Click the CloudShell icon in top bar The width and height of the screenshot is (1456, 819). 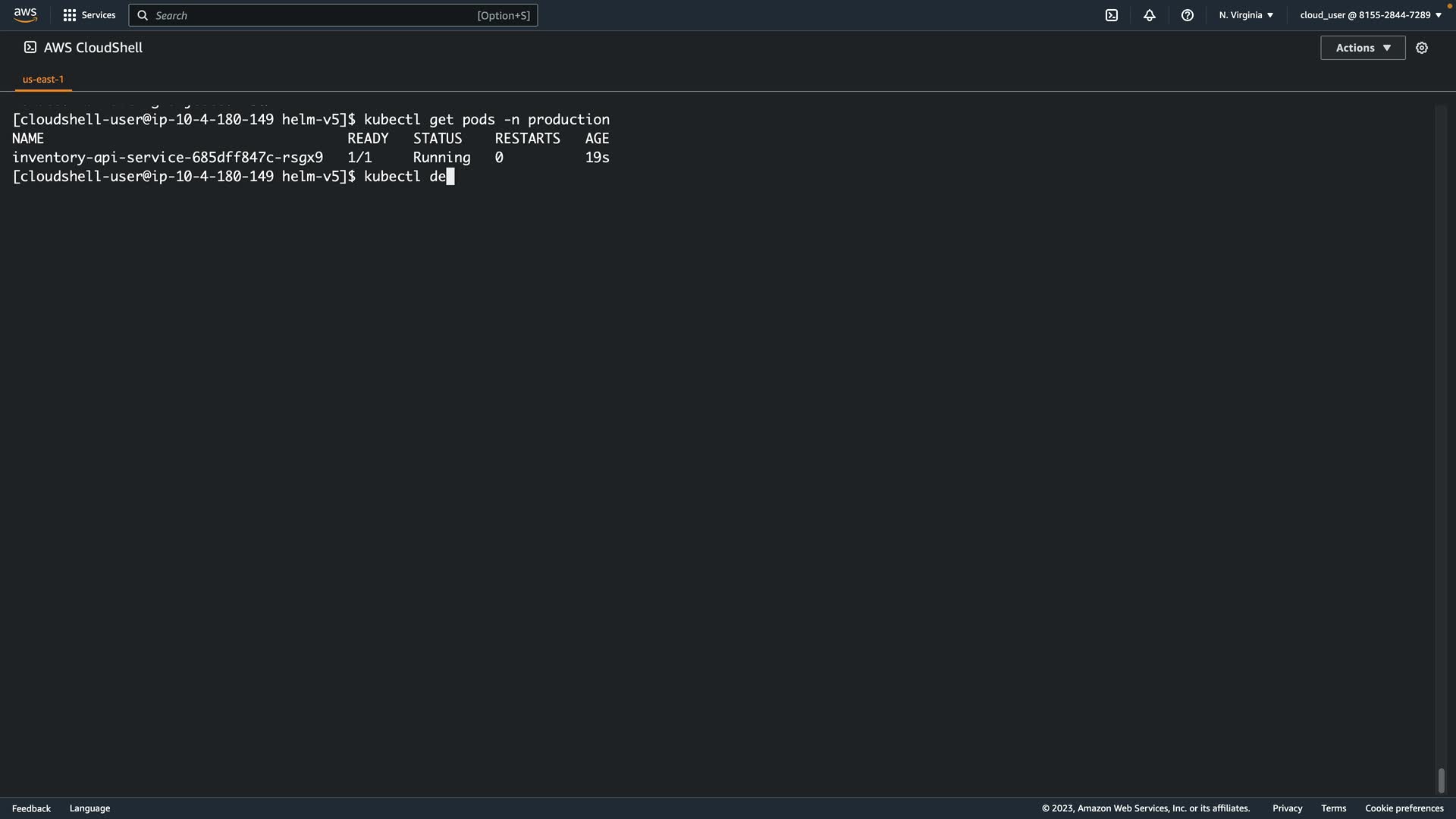1112,15
